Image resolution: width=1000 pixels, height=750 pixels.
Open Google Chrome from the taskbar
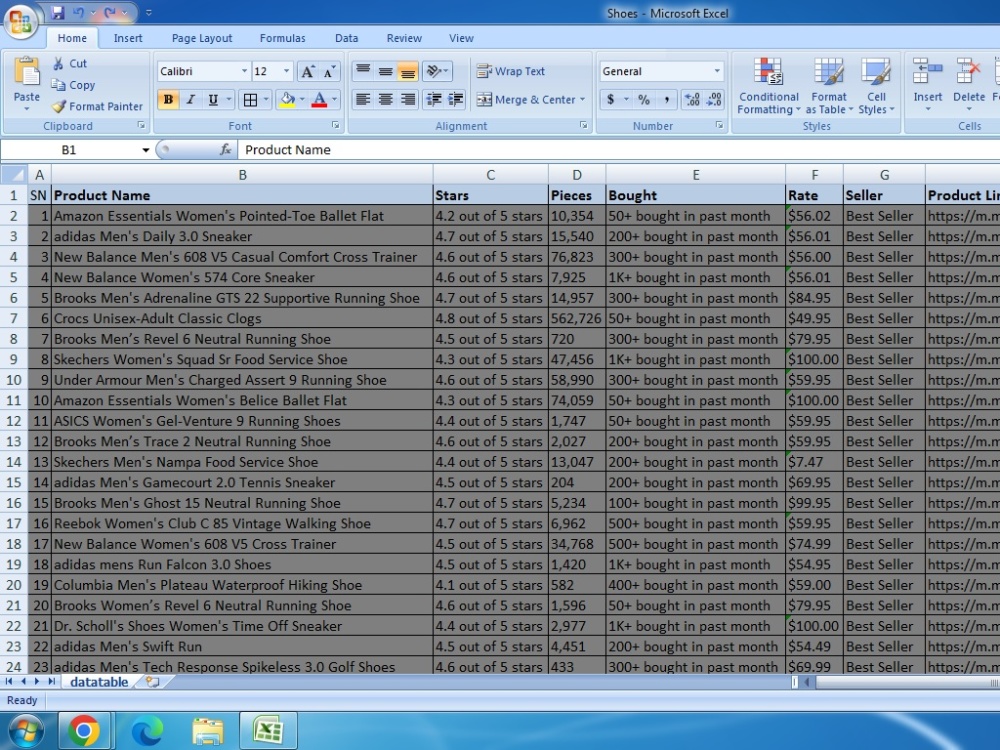pos(84,730)
